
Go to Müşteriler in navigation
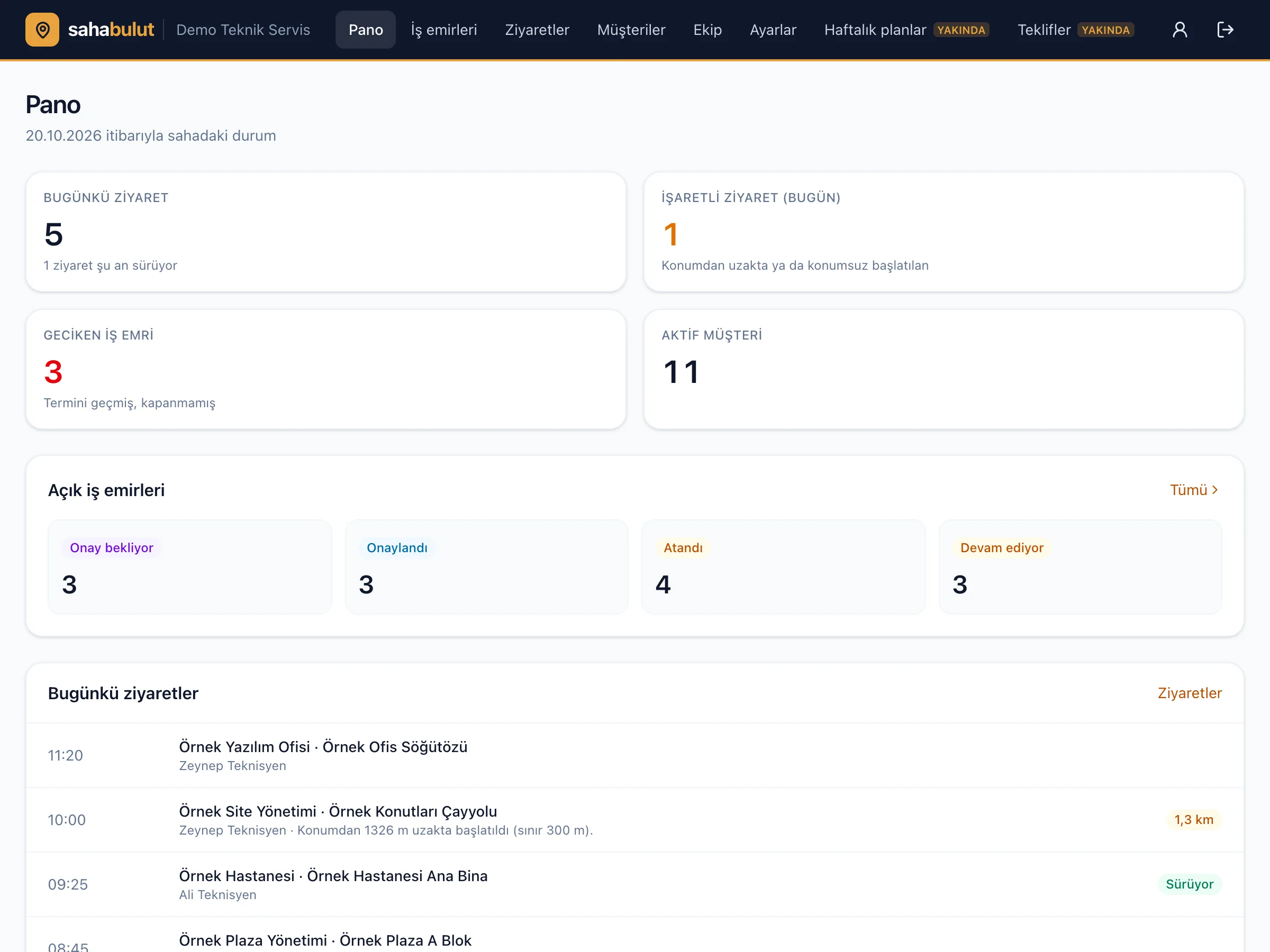coord(631,29)
